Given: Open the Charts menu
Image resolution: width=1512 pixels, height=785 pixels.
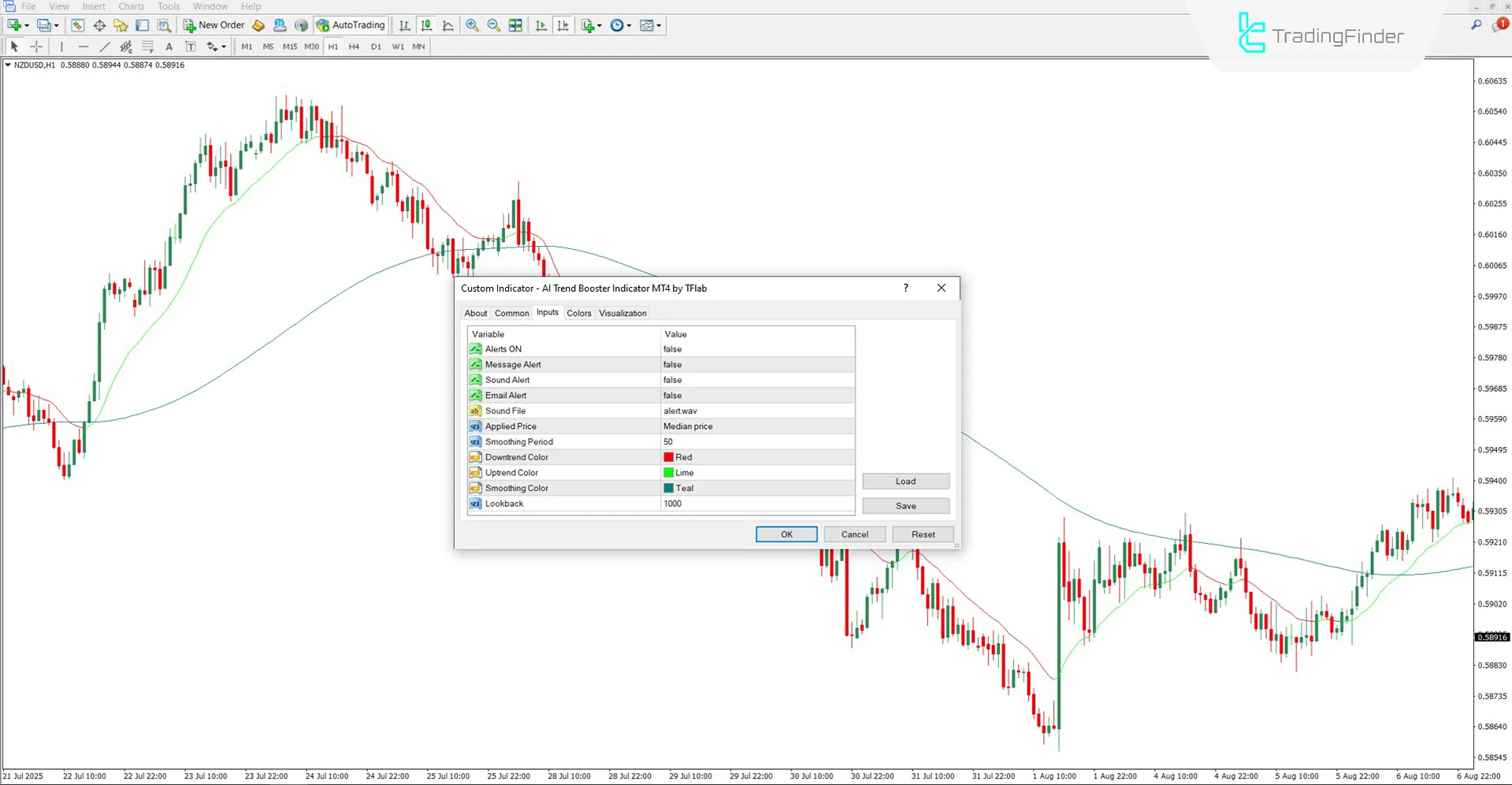Looking at the screenshot, I should [131, 6].
